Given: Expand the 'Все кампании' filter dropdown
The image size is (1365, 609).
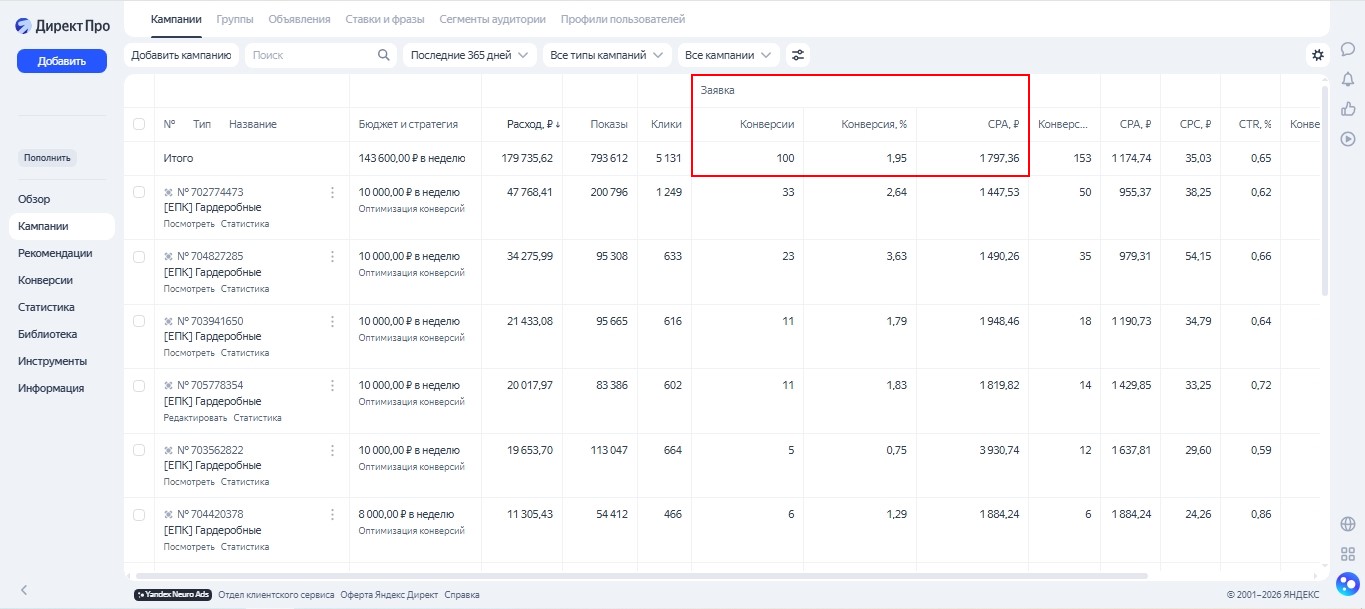Looking at the screenshot, I should pyautogui.click(x=728, y=55).
